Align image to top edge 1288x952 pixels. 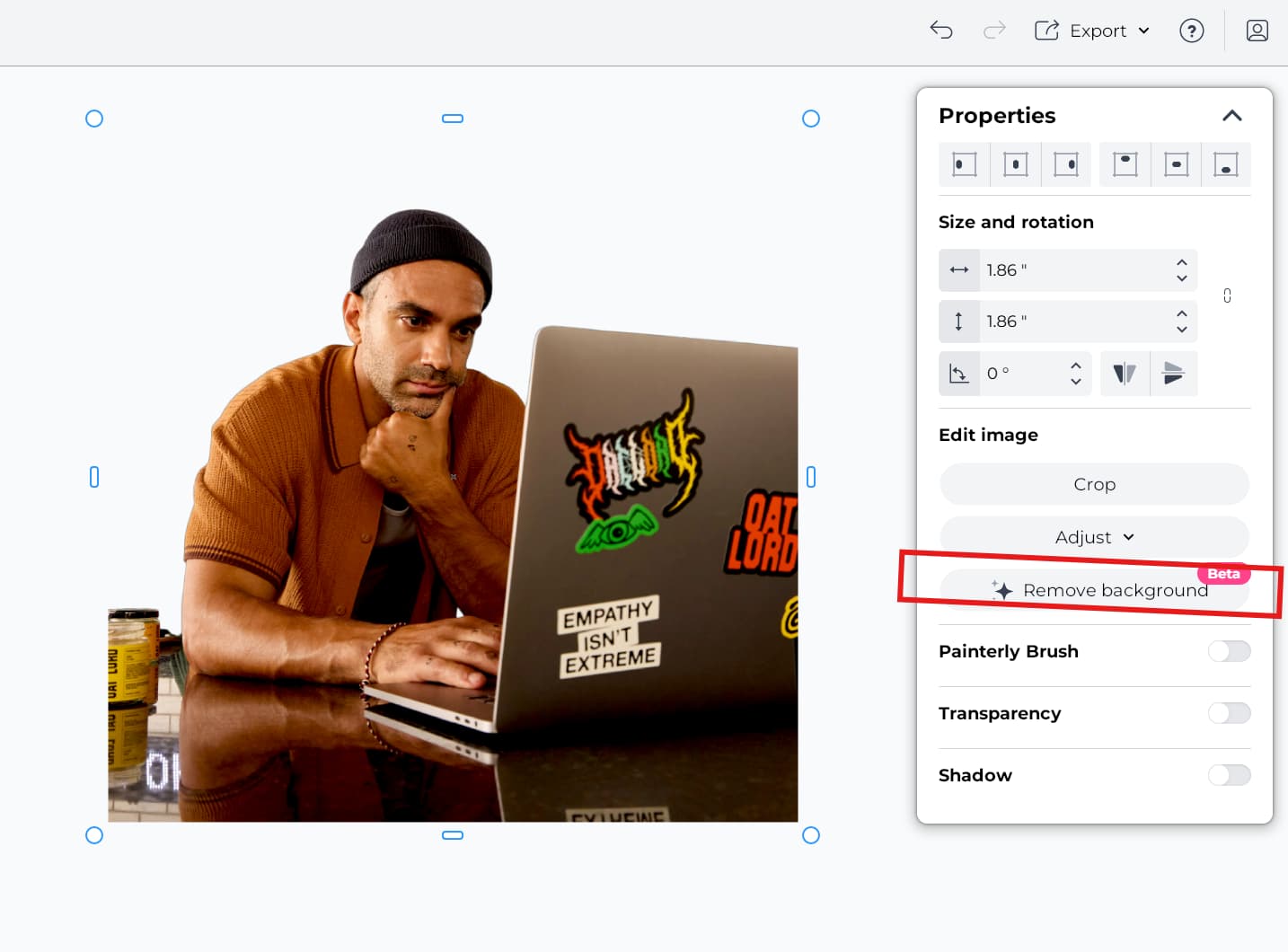point(1125,164)
